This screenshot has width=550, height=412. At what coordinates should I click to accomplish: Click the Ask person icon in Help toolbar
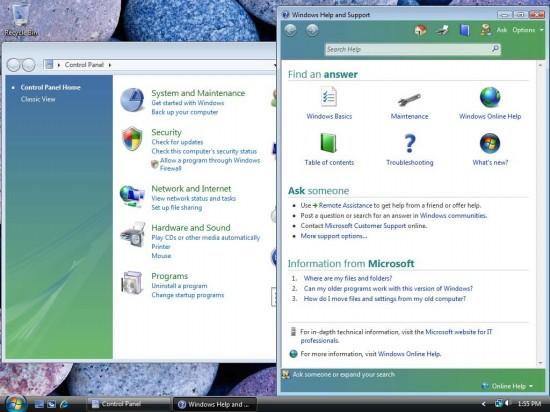(485, 30)
